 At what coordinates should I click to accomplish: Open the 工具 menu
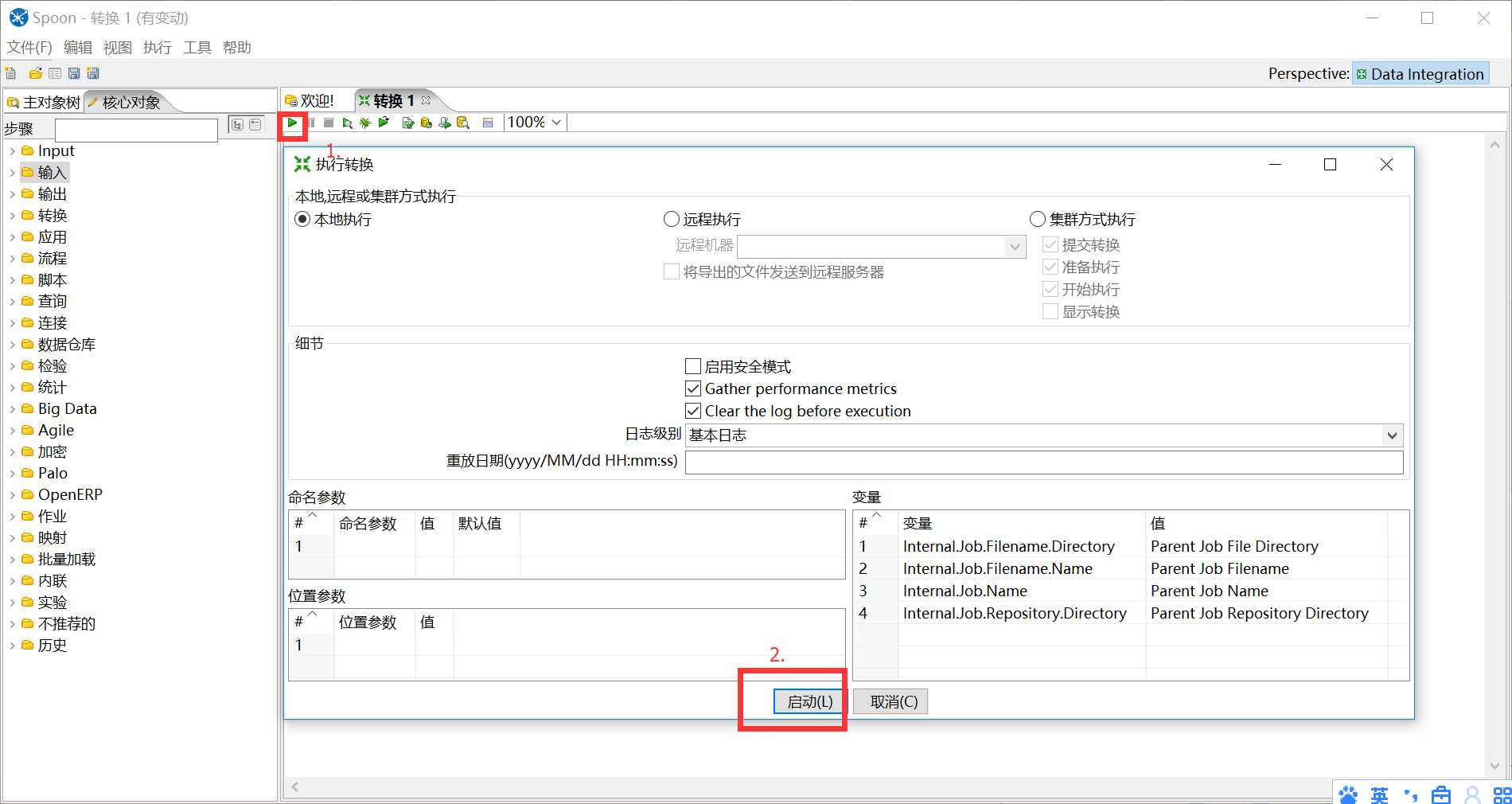197,48
